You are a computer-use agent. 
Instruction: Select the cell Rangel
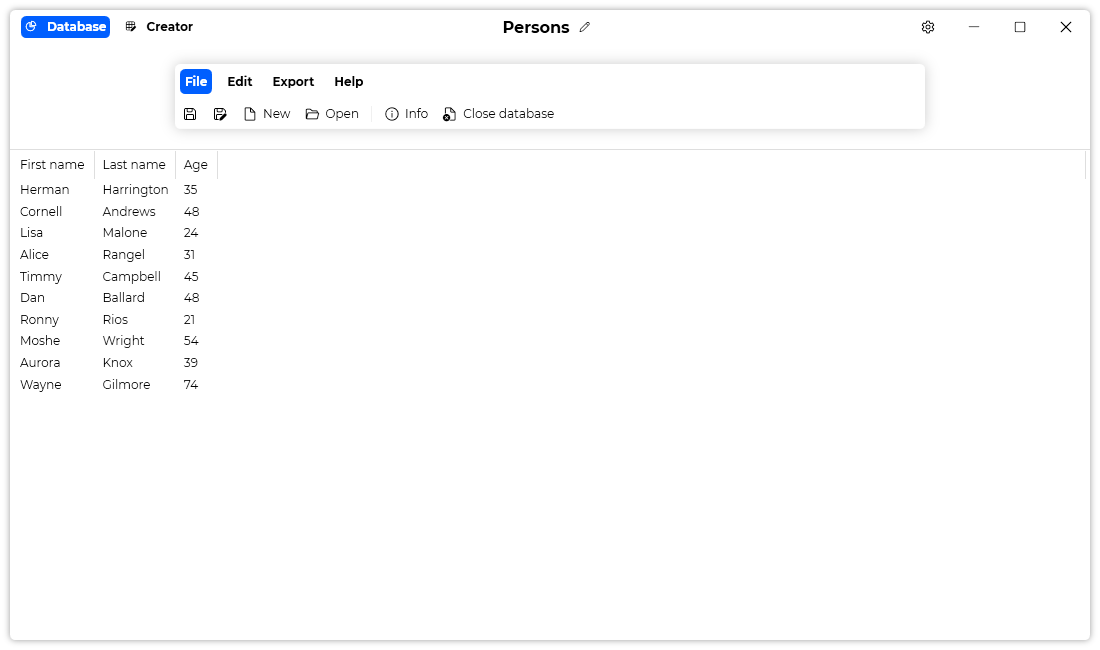[x=123, y=255]
